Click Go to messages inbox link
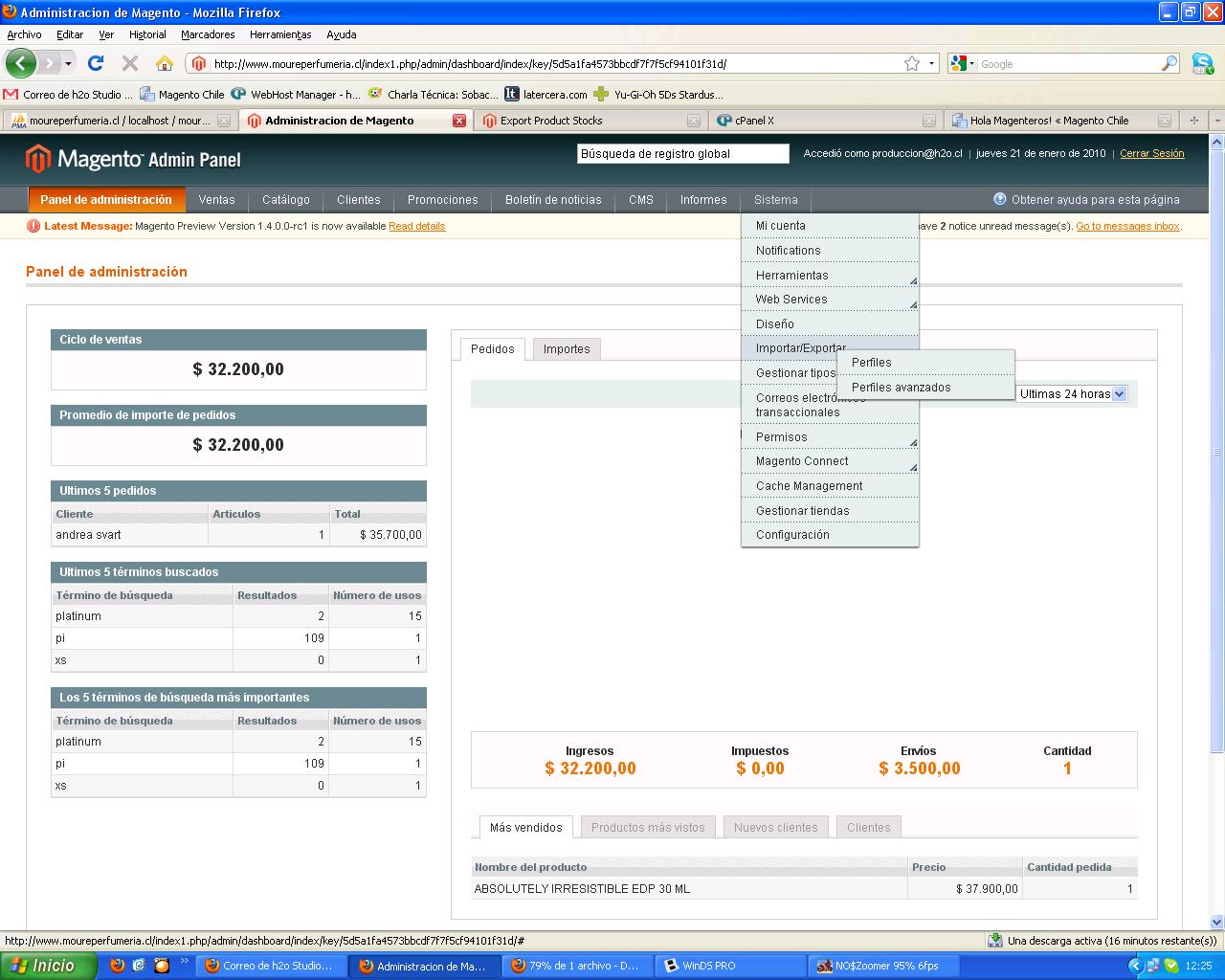The image size is (1225, 980). pyautogui.click(x=1127, y=226)
